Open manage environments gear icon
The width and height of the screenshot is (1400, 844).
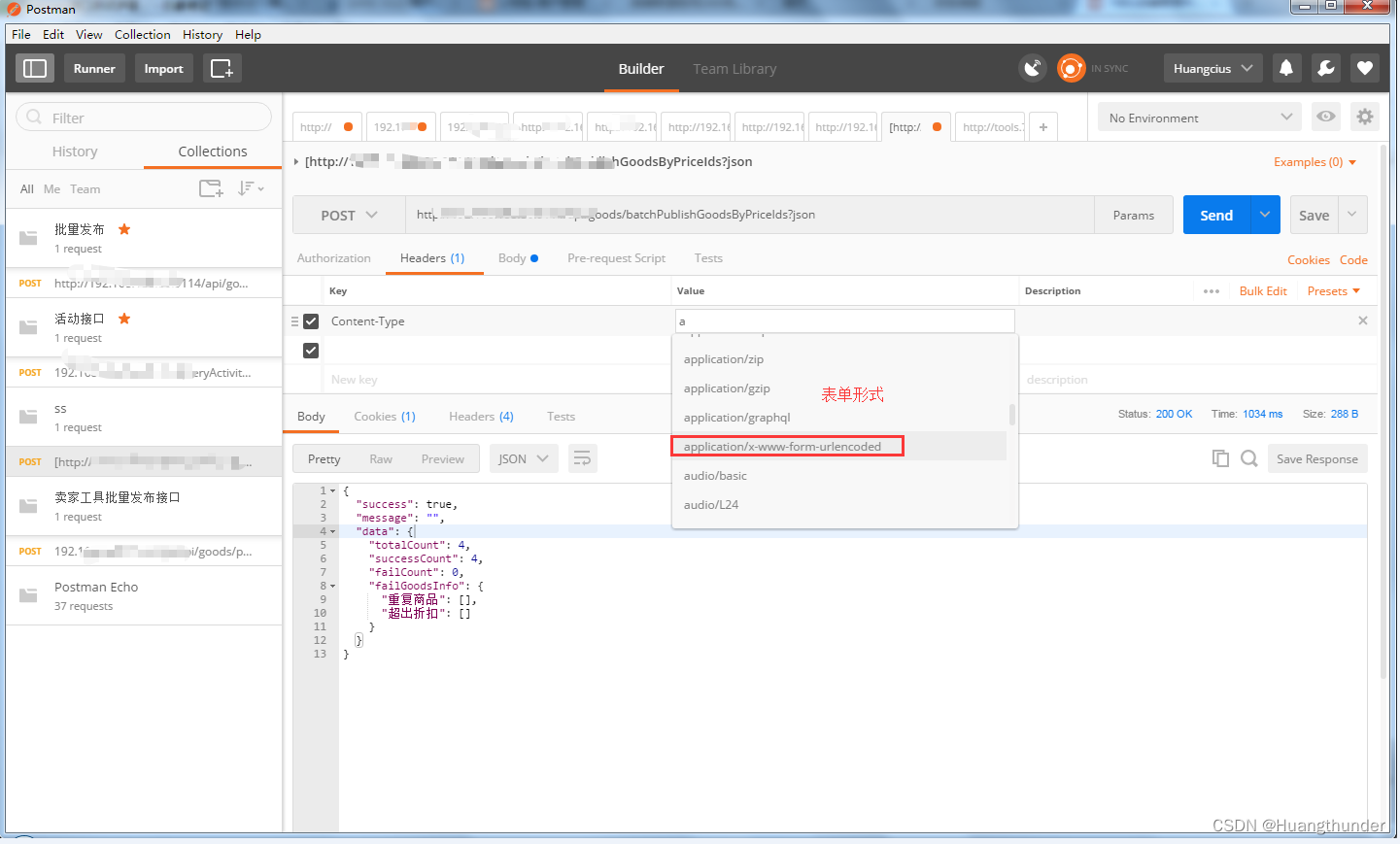(1365, 117)
